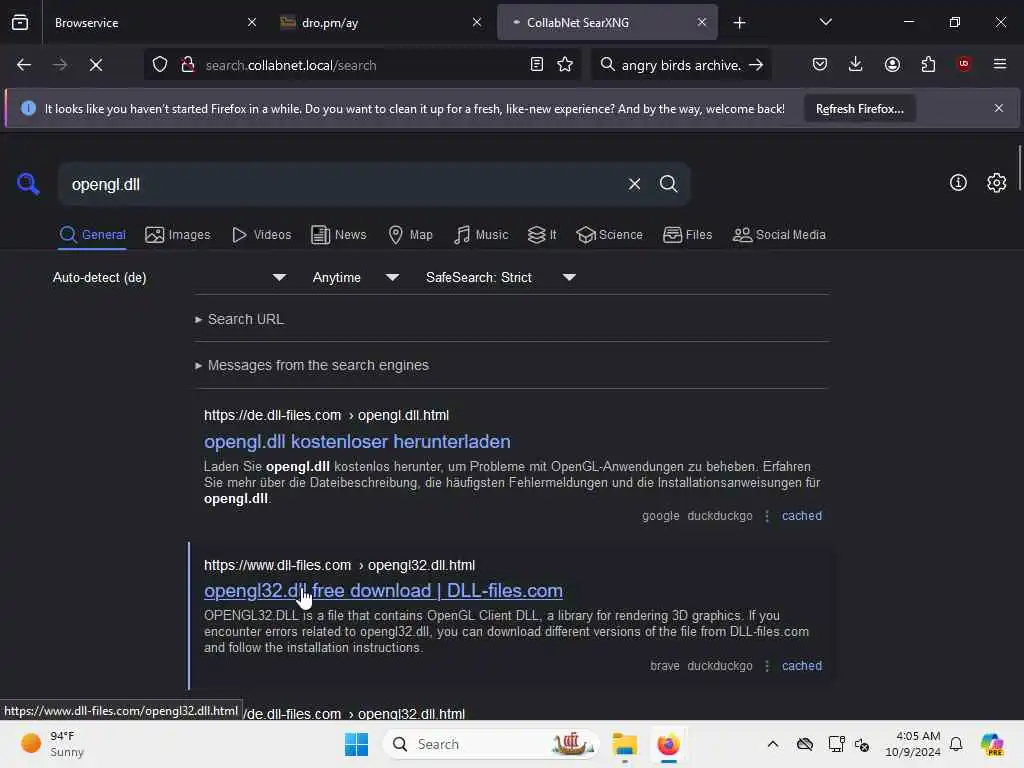1024x768 pixels.
Task: Open cached version of www.dll-files.com result
Action: coord(802,666)
